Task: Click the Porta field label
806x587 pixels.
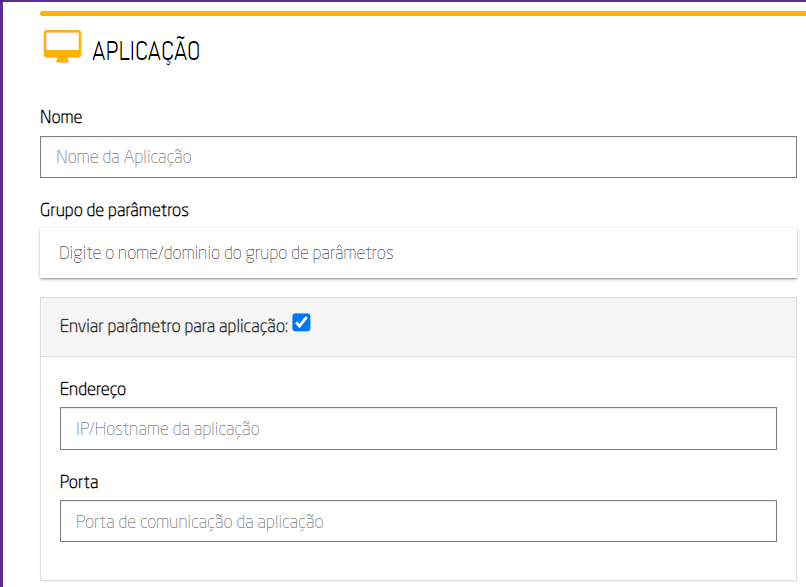Action: (x=79, y=482)
